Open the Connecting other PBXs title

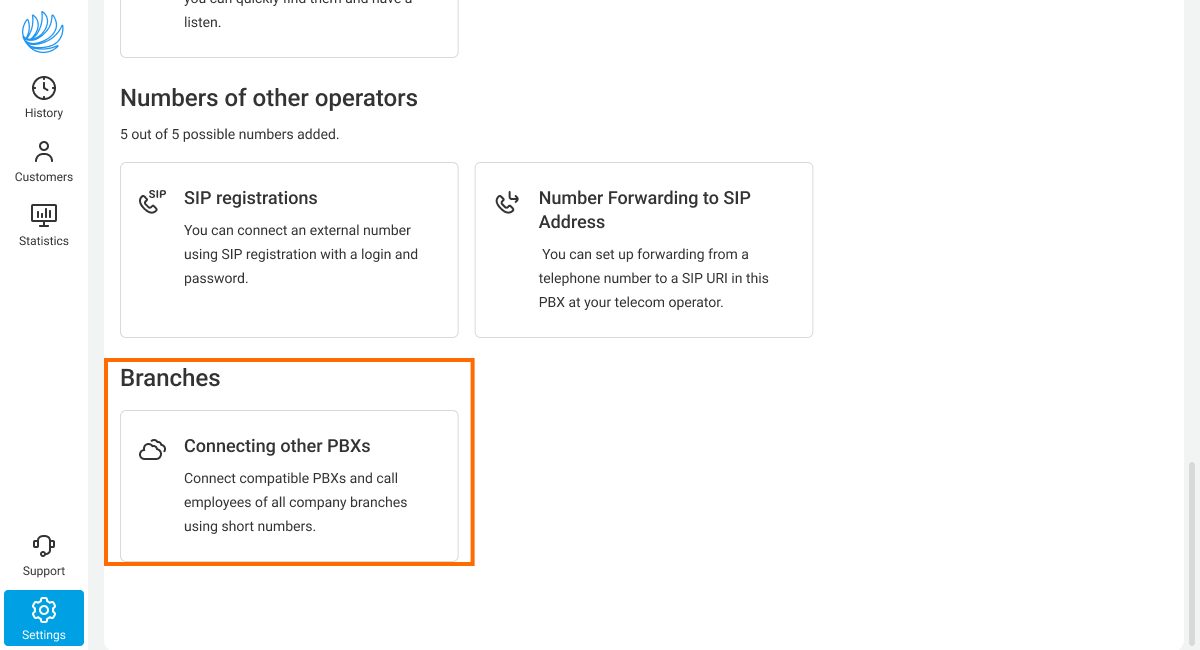pyautogui.click(x=277, y=446)
